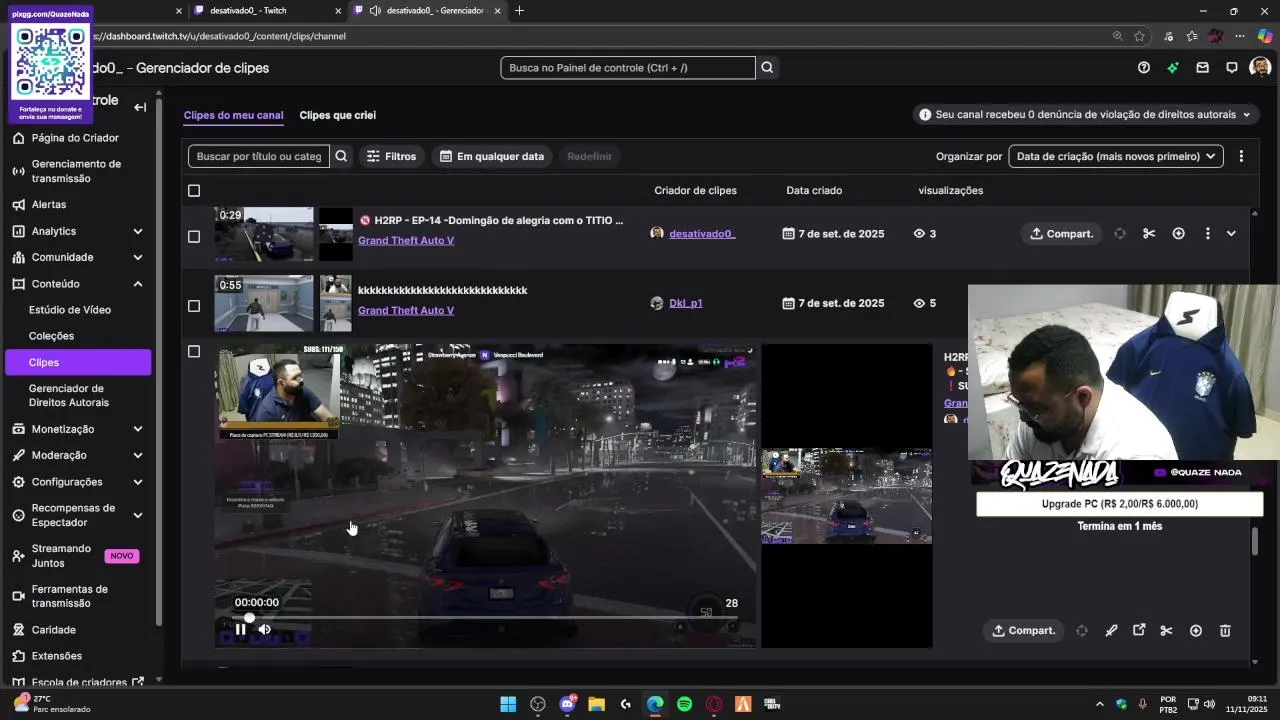Mute the clip player volume icon
This screenshot has width=1280, height=720.
click(x=264, y=629)
